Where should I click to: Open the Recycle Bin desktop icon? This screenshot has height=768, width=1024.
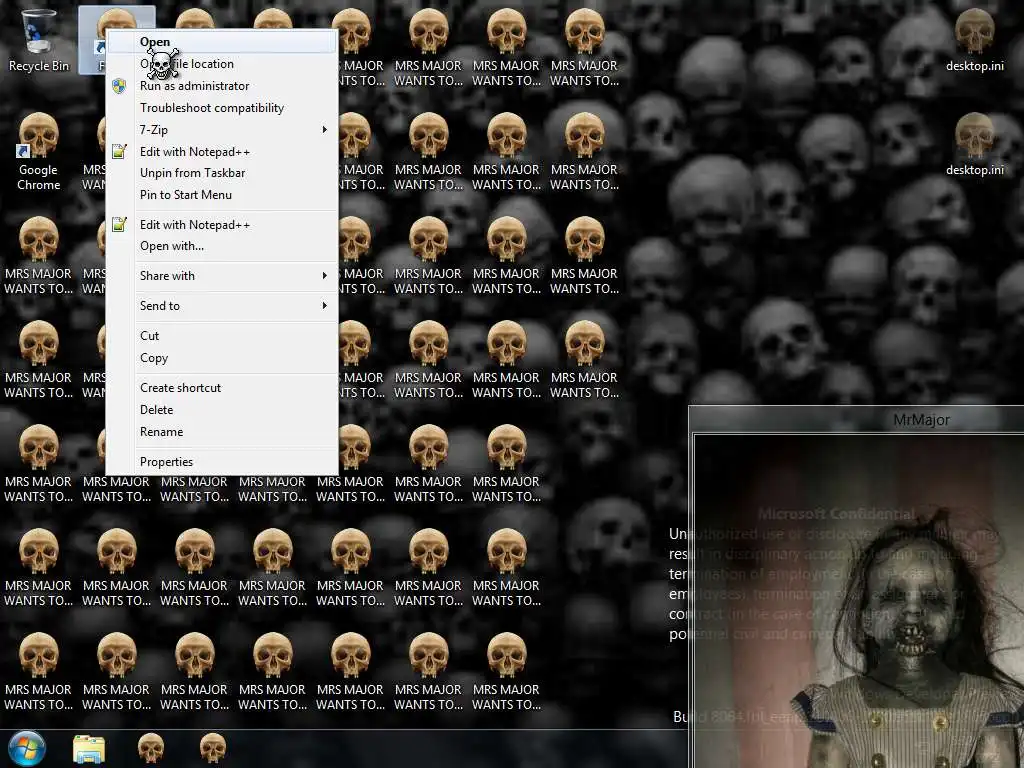pos(39,40)
